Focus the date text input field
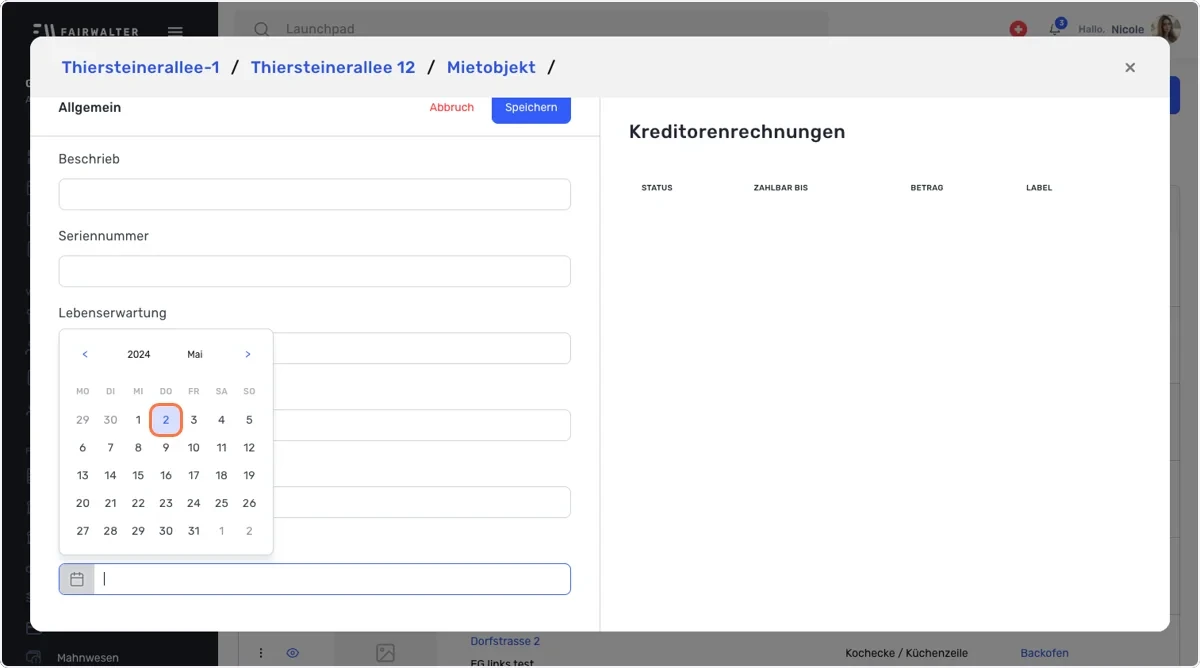Image resolution: width=1200 pixels, height=668 pixels. (332, 579)
